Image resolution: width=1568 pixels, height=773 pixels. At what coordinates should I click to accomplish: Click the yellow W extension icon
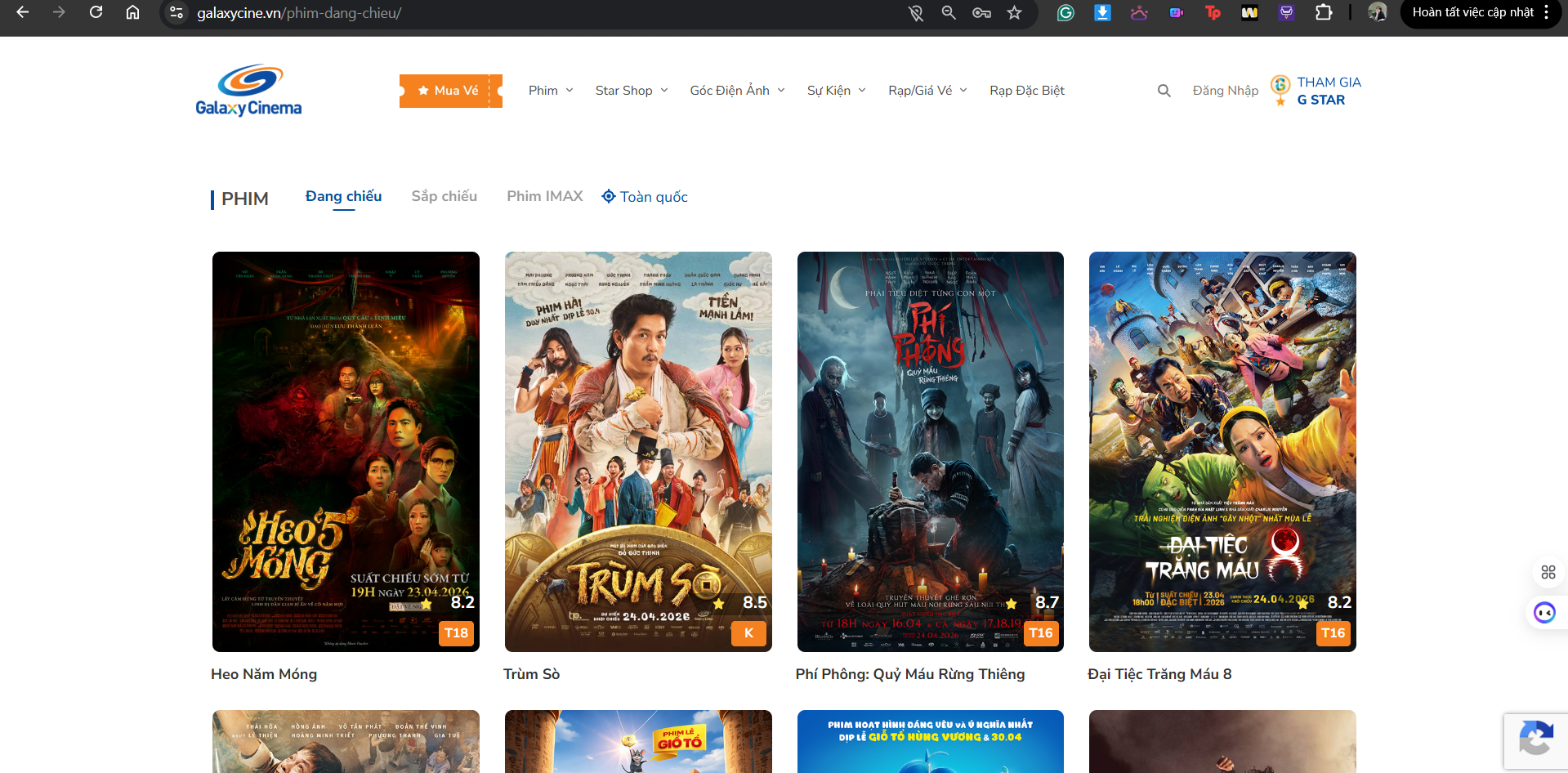pos(1249,12)
